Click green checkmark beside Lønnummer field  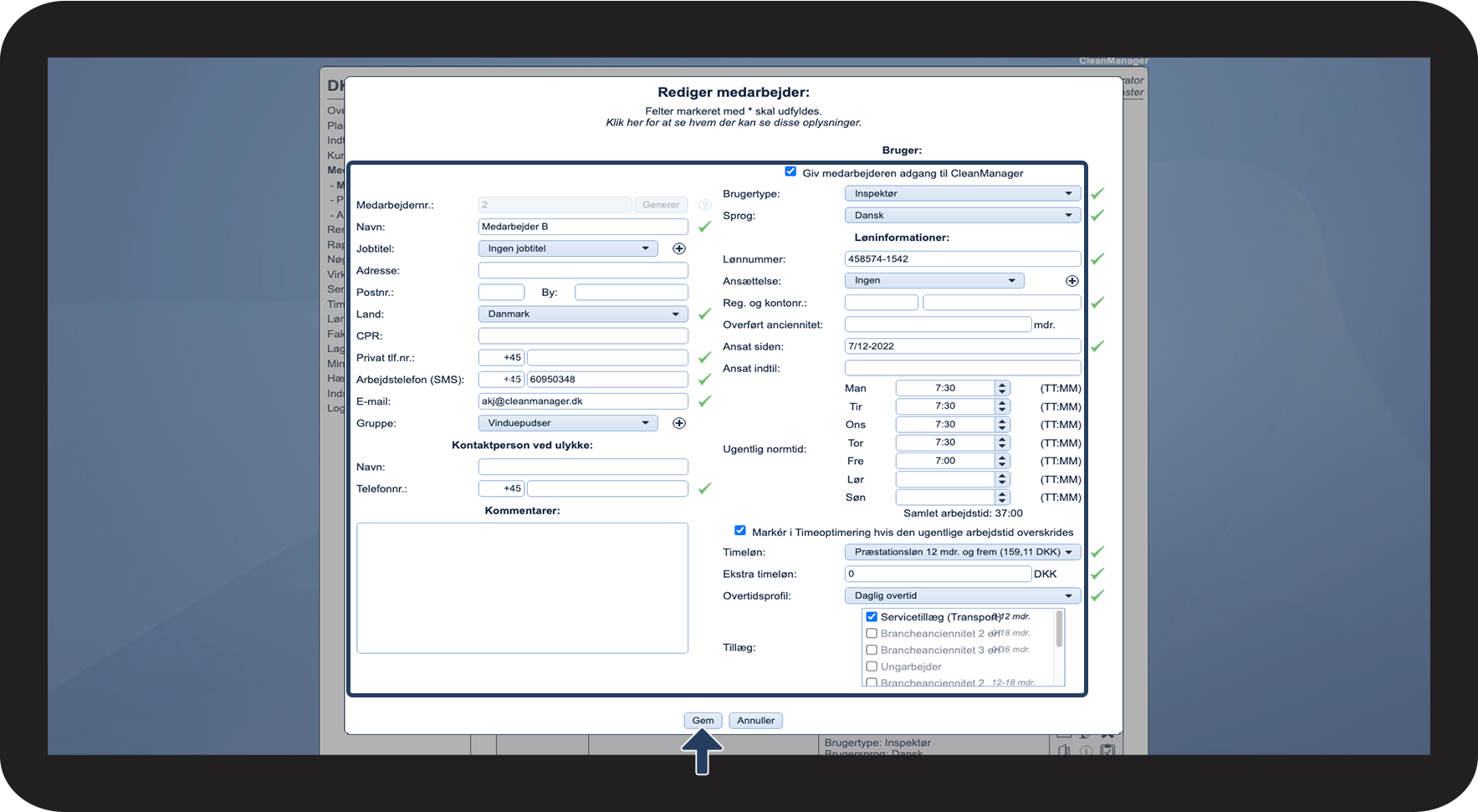click(x=1097, y=259)
